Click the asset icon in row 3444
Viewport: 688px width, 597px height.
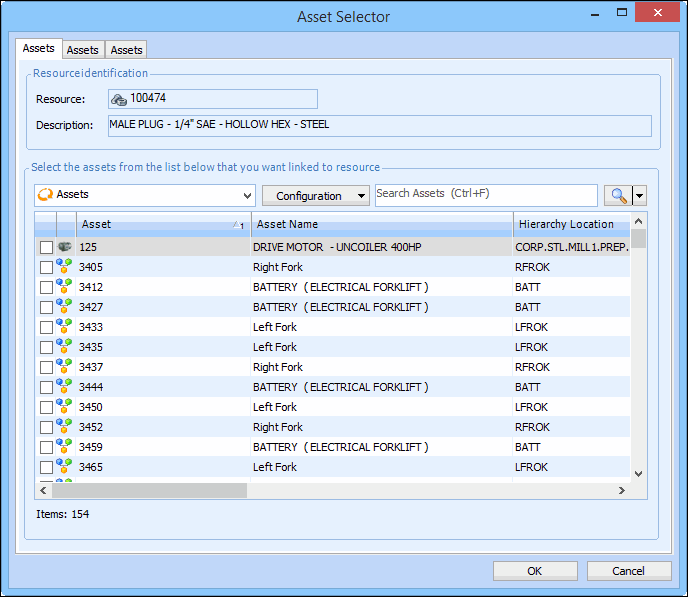[x=64, y=387]
